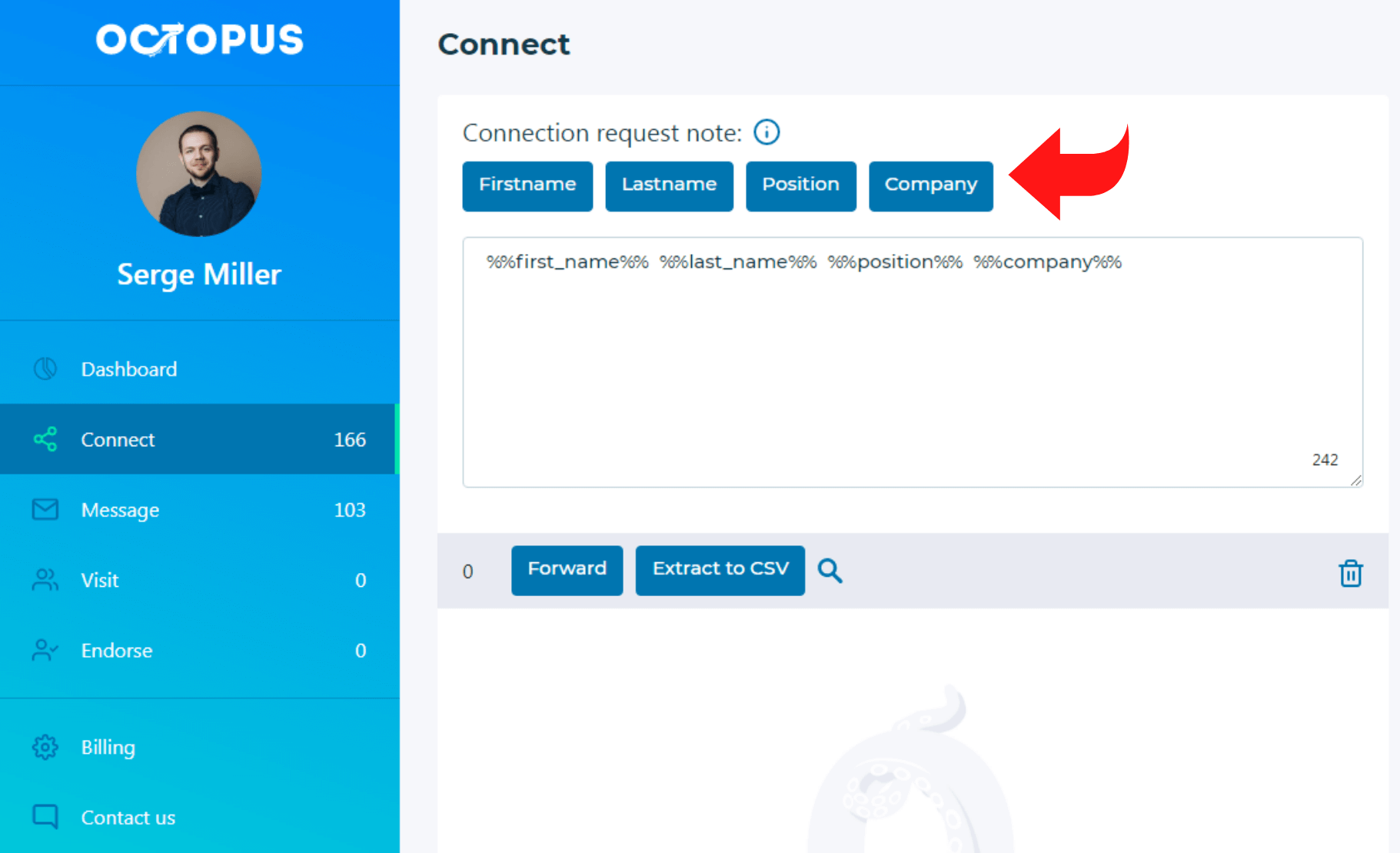Click the Connect page heading
The height and width of the screenshot is (853, 1400).
504,45
